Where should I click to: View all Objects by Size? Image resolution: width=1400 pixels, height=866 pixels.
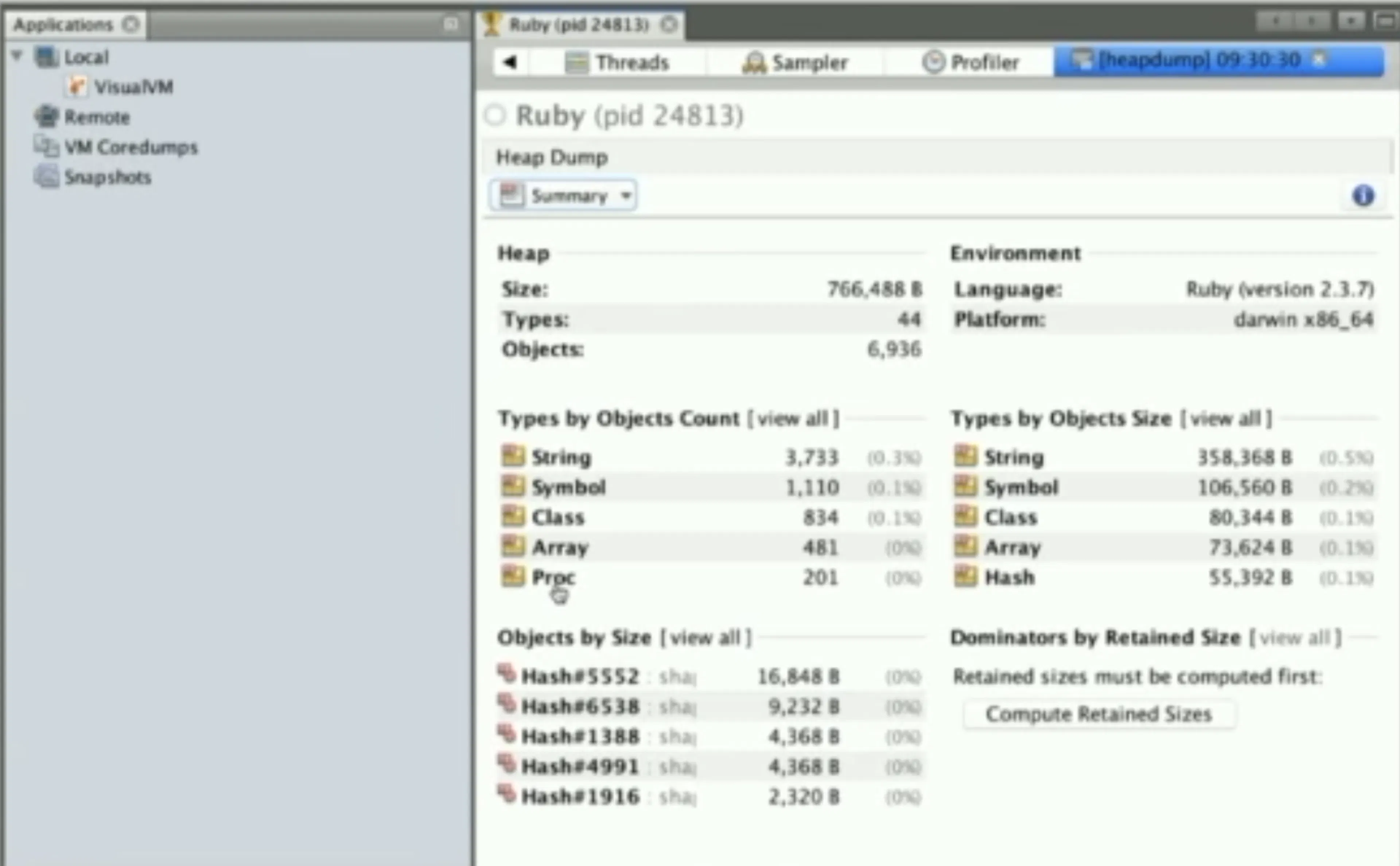[705, 637]
